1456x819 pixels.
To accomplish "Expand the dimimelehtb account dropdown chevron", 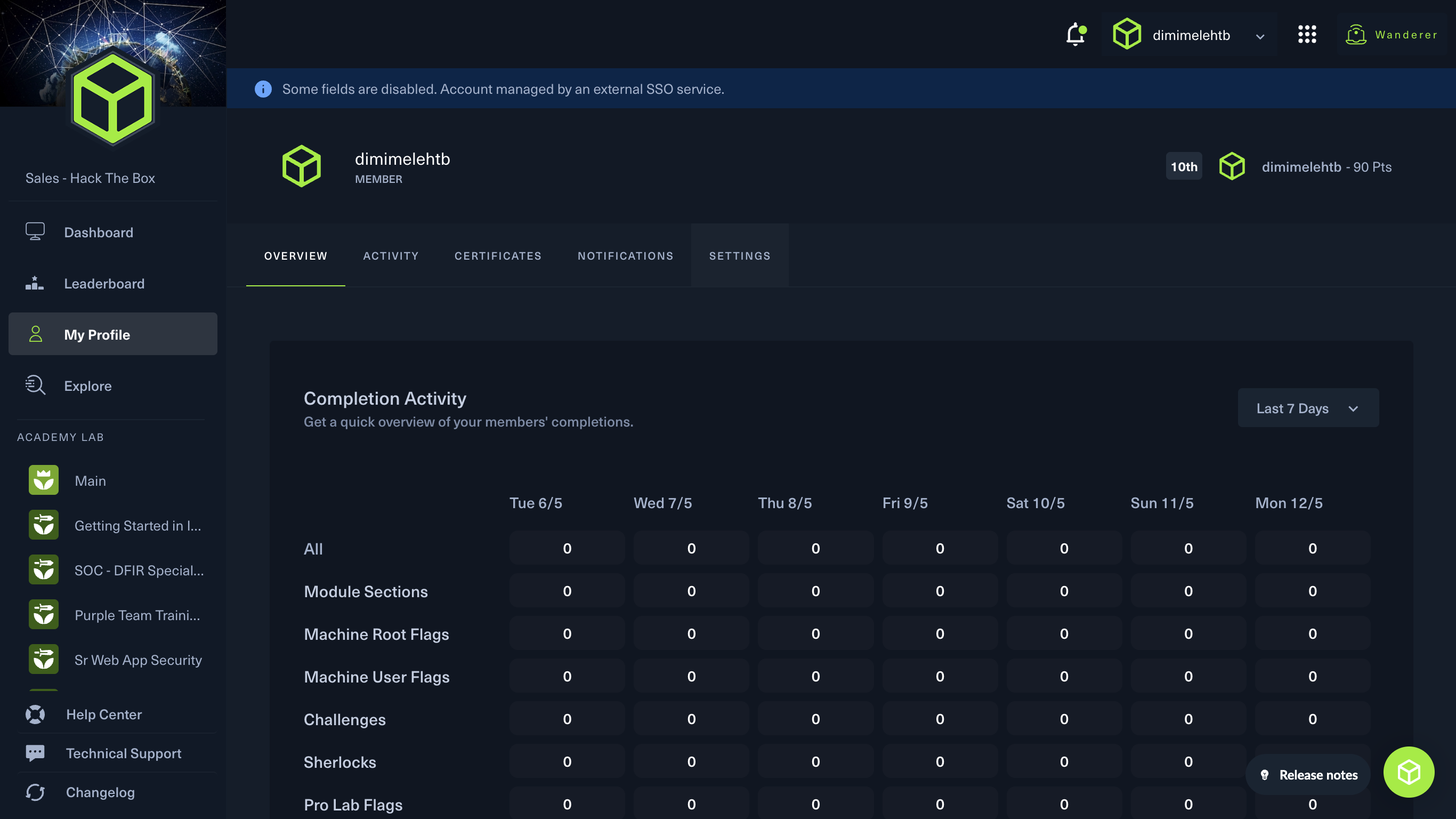I will [1260, 37].
